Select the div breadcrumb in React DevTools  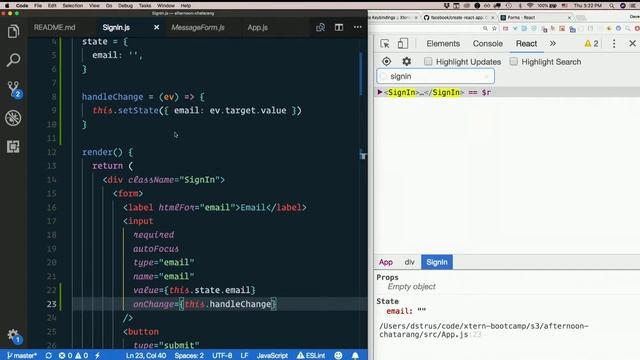tap(409, 262)
